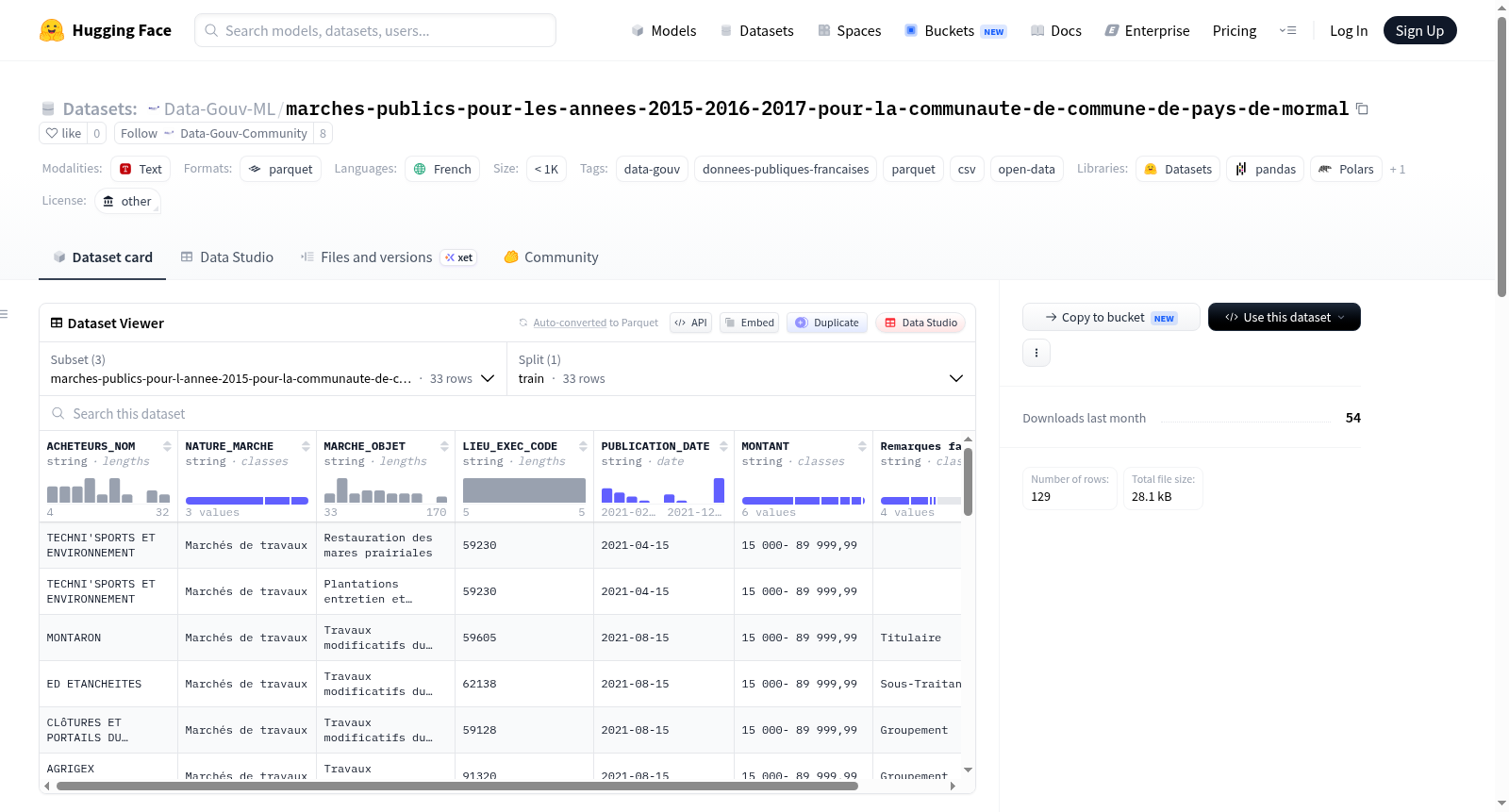Open Data Studio button in viewer header
The height and width of the screenshot is (812, 1509).
[920, 323]
